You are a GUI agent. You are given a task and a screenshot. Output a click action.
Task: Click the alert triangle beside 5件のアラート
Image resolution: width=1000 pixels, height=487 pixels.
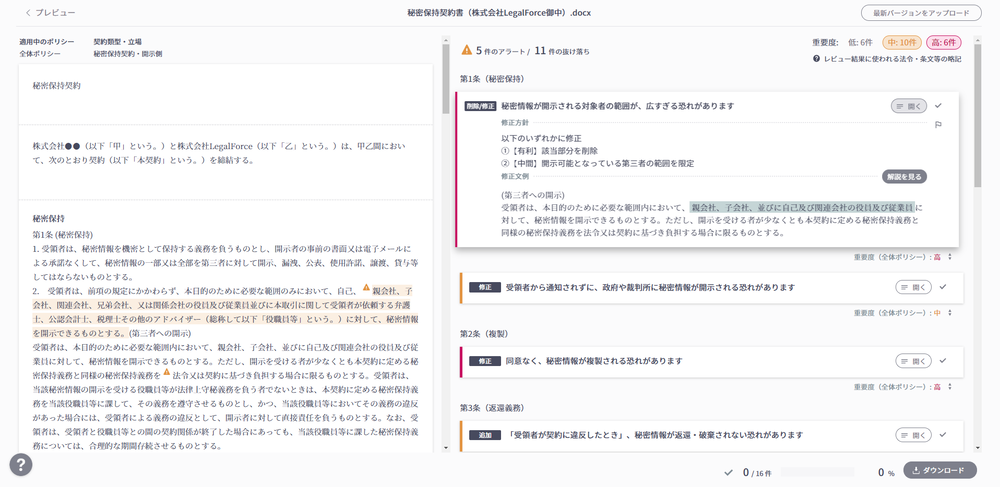pyautogui.click(x=466, y=50)
